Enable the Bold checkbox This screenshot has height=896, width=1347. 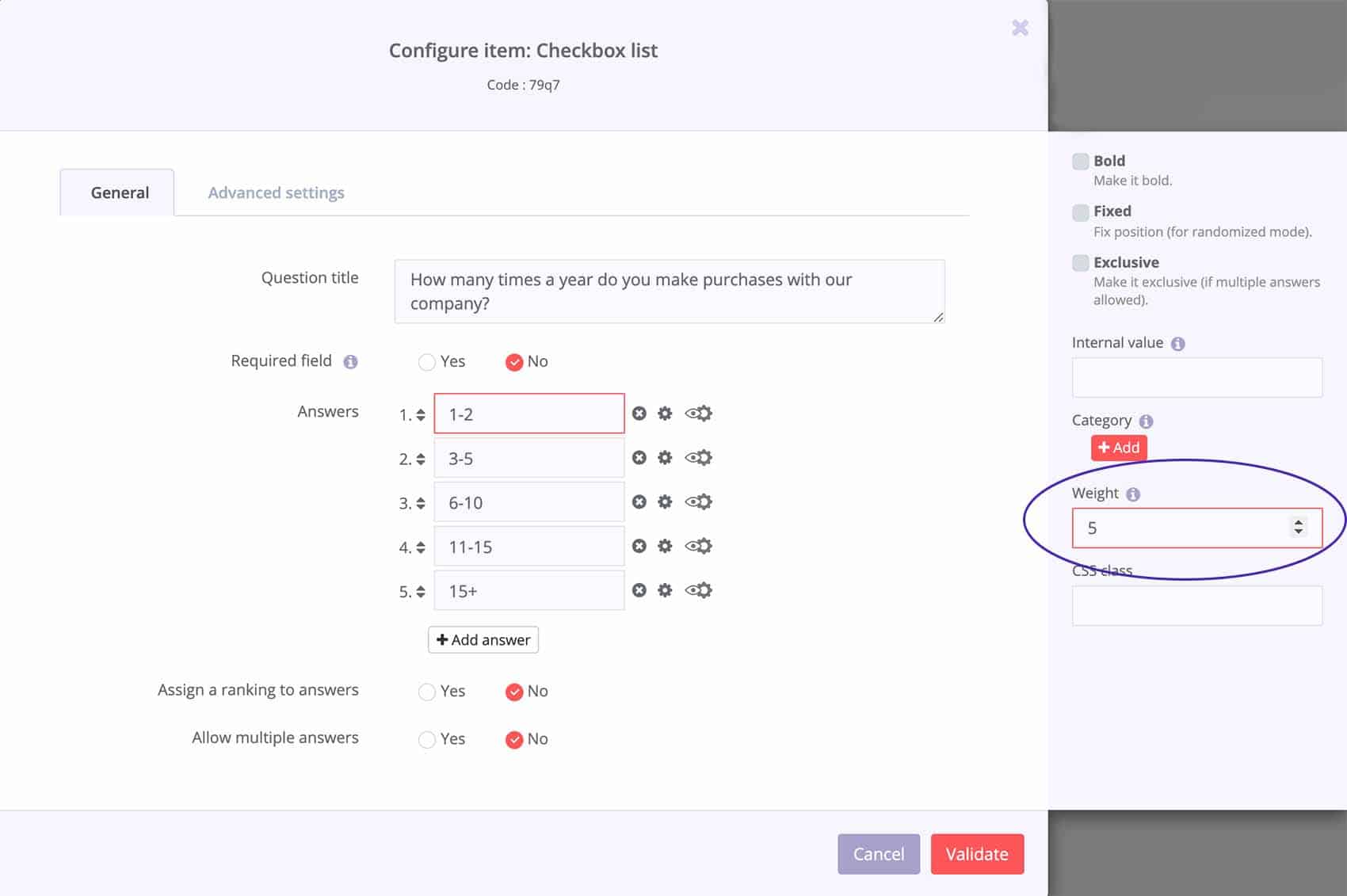coord(1081,162)
